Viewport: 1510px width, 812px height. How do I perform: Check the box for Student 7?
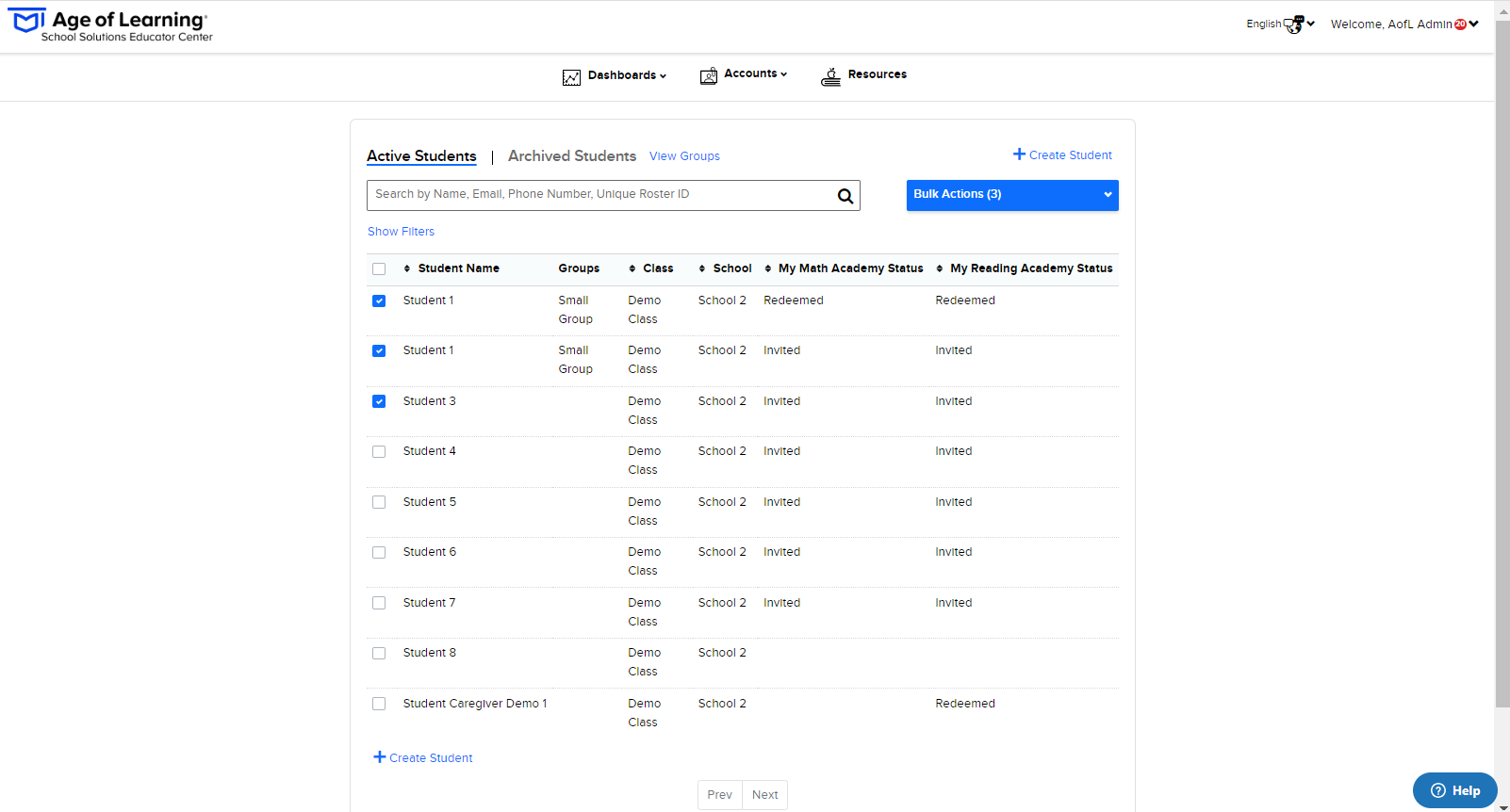click(x=379, y=604)
